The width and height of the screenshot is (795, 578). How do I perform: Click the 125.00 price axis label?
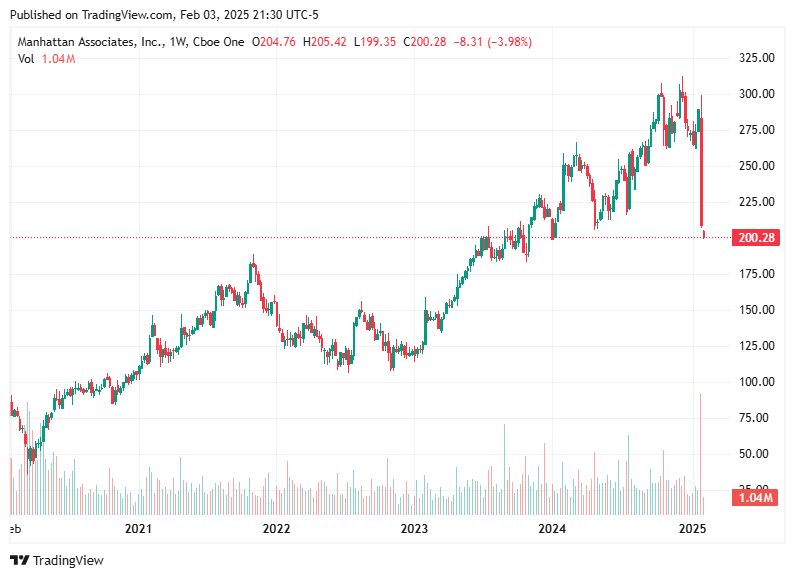click(x=756, y=346)
